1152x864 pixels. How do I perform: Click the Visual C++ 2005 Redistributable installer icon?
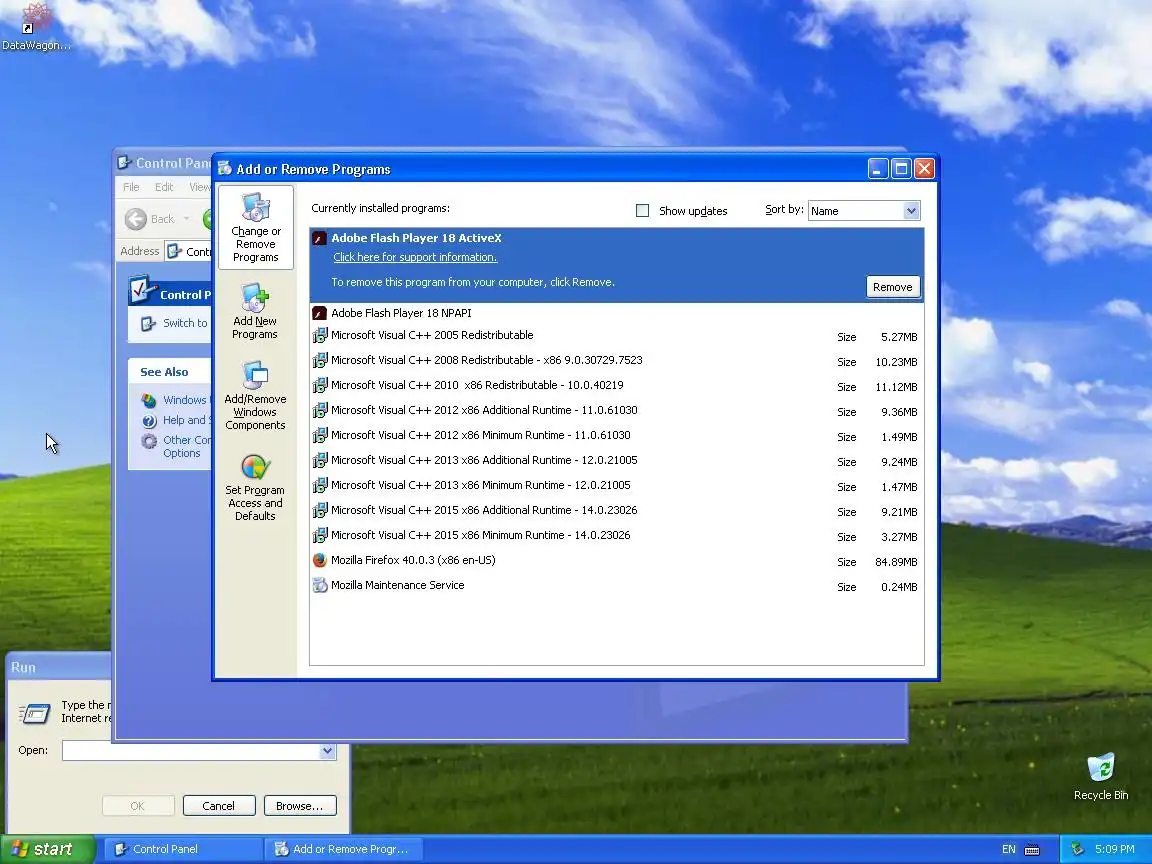coord(320,336)
